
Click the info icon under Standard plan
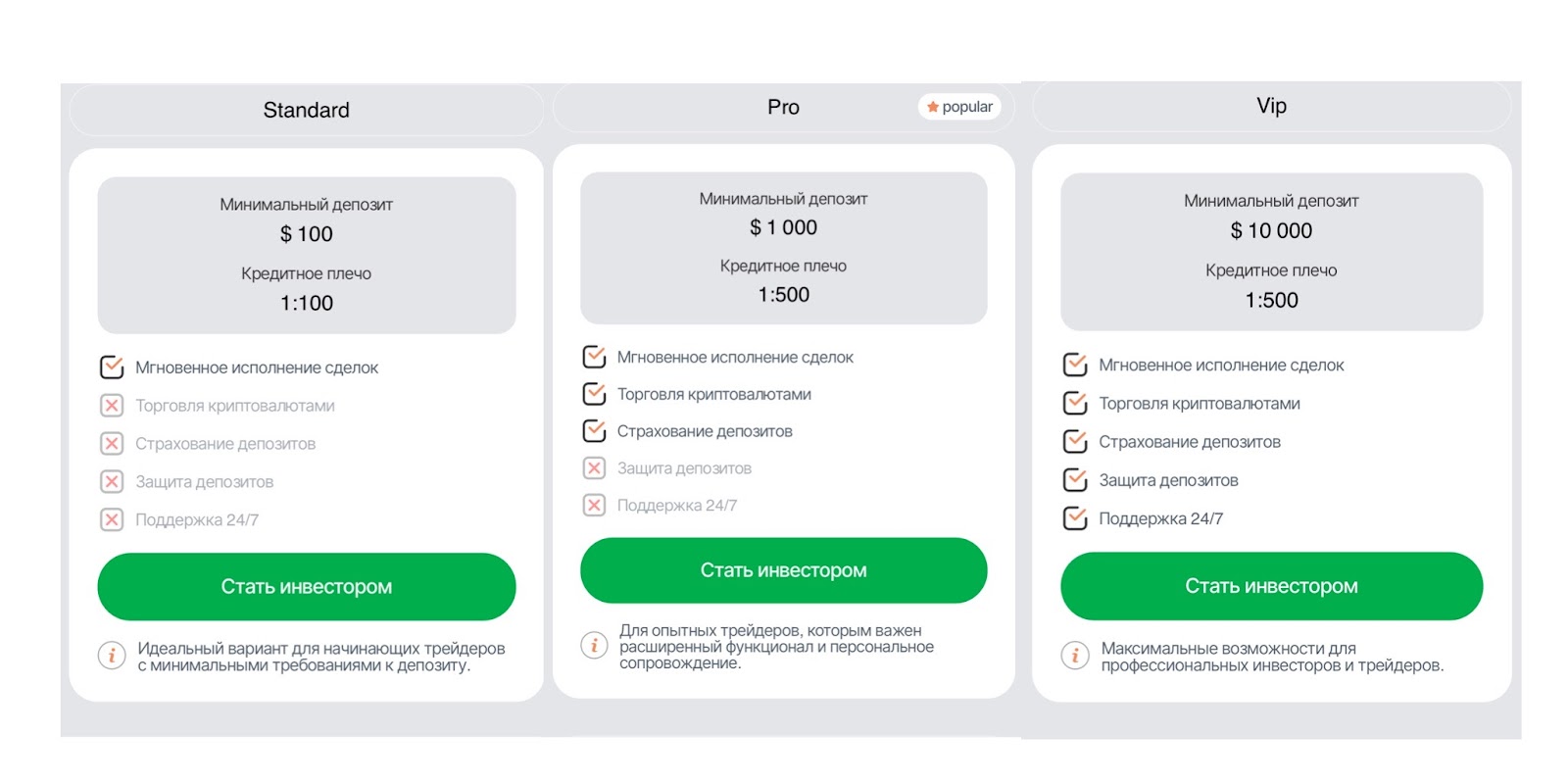pos(112,656)
